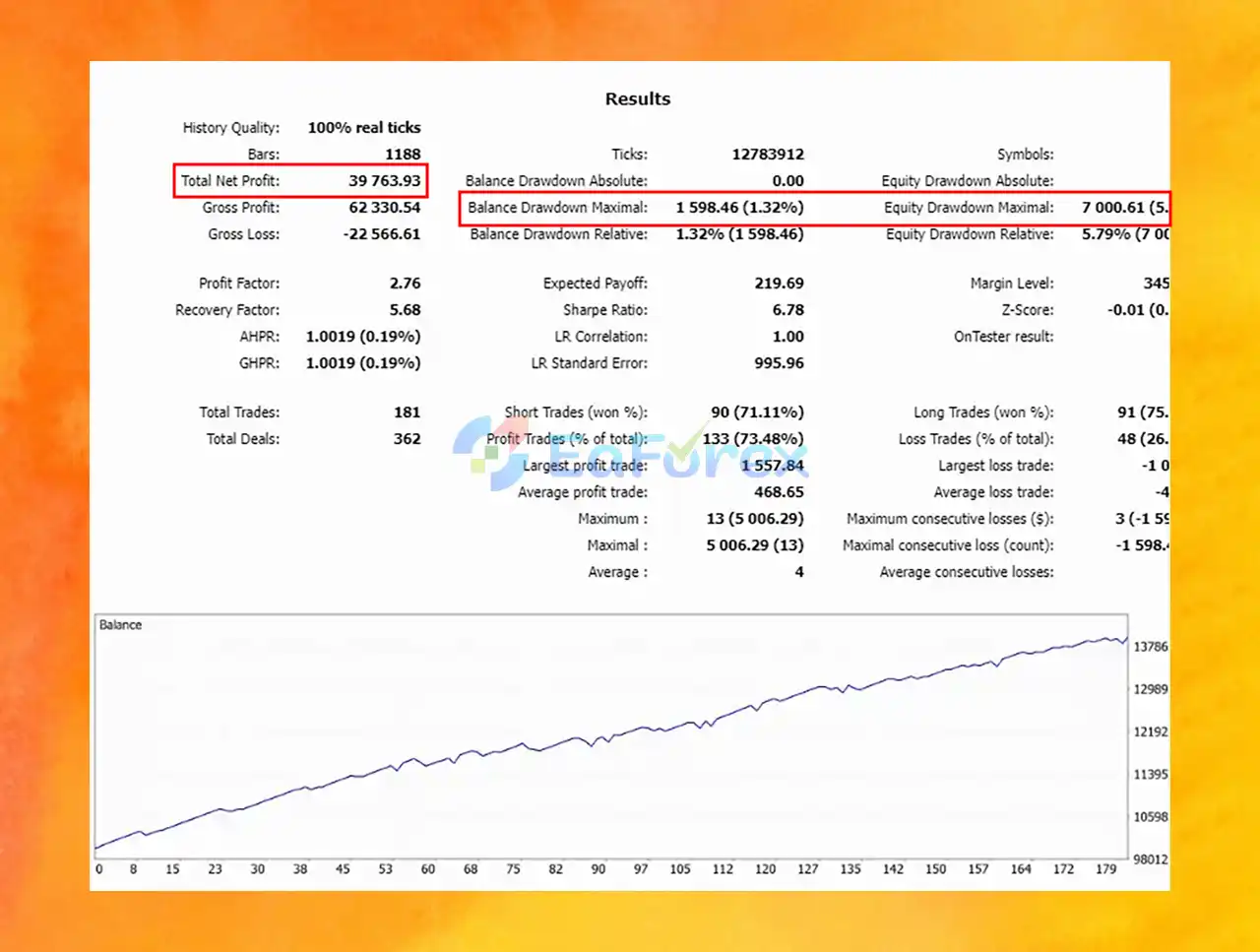Click the 179 tick on chart axis
The width and height of the screenshot is (1260, 952).
tap(1106, 869)
